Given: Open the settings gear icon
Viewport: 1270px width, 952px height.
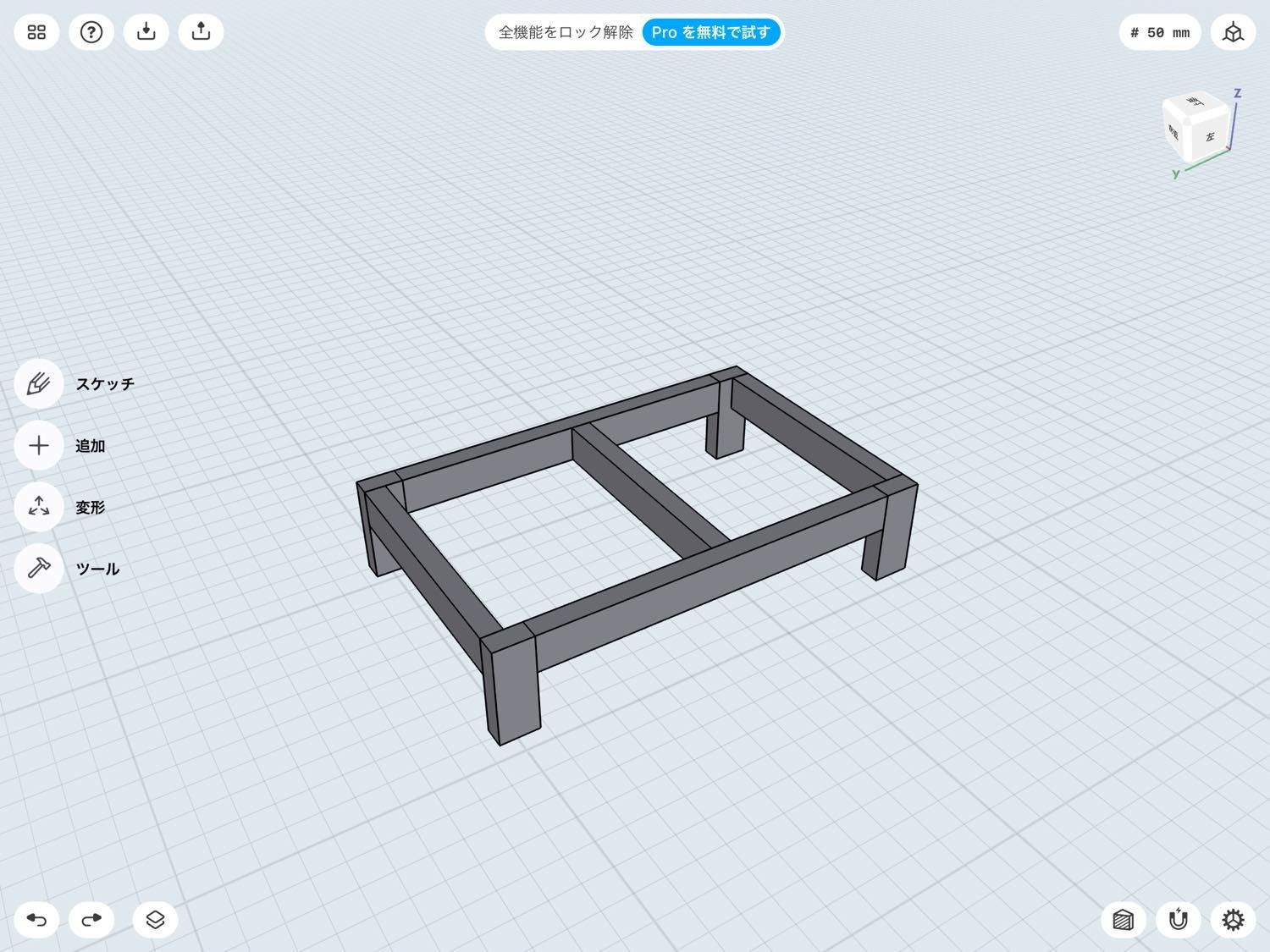Looking at the screenshot, I should tap(1233, 919).
